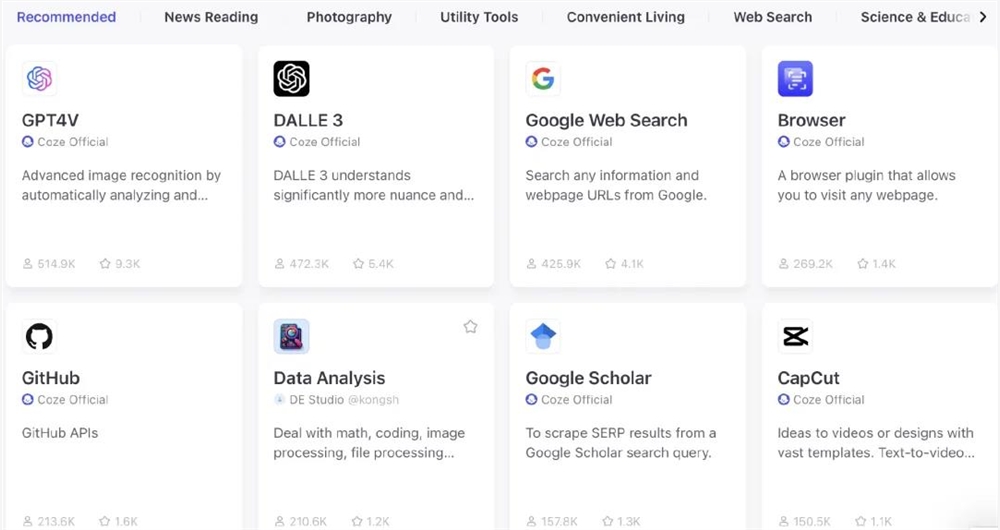The image size is (1000, 530).
Task: Click the Google Scholar graduation cap icon
Action: click(x=543, y=336)
